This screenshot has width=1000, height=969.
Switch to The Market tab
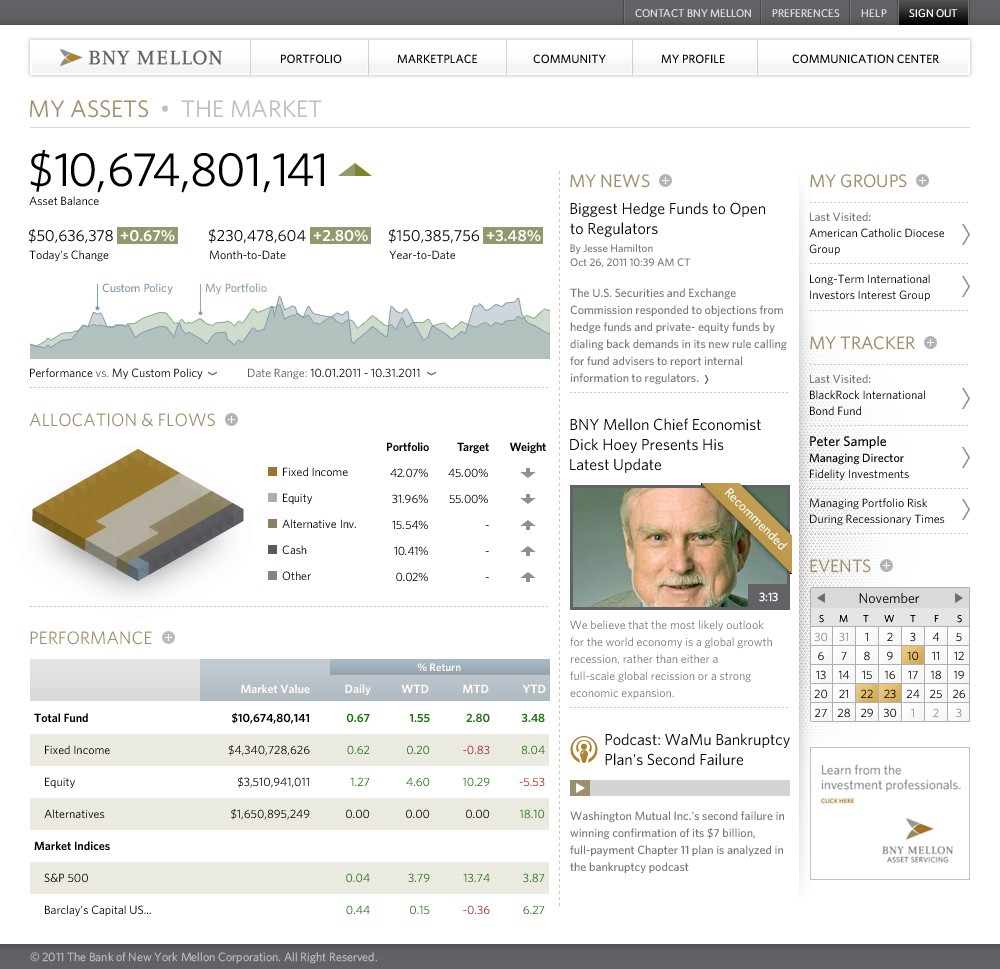251,109
